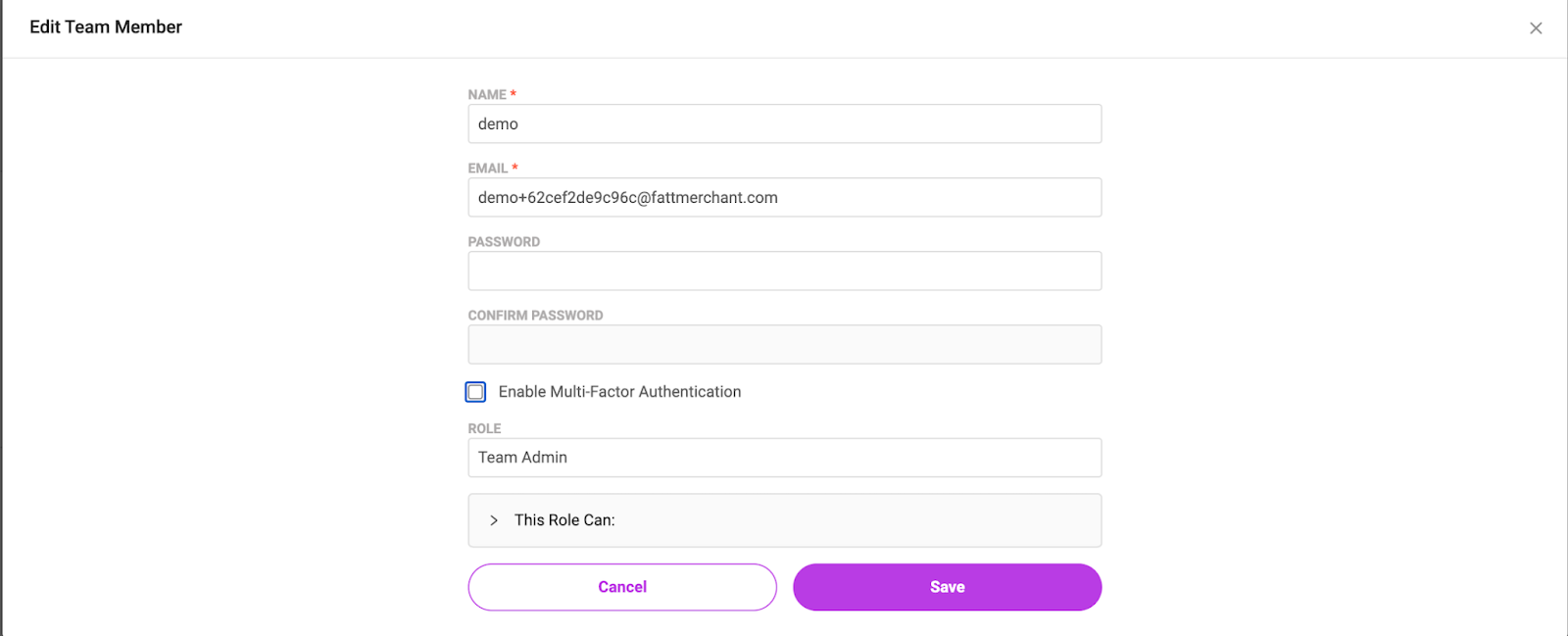Click the PASSWORD field label
The image size is (1568, 636).
pos(504,242)
